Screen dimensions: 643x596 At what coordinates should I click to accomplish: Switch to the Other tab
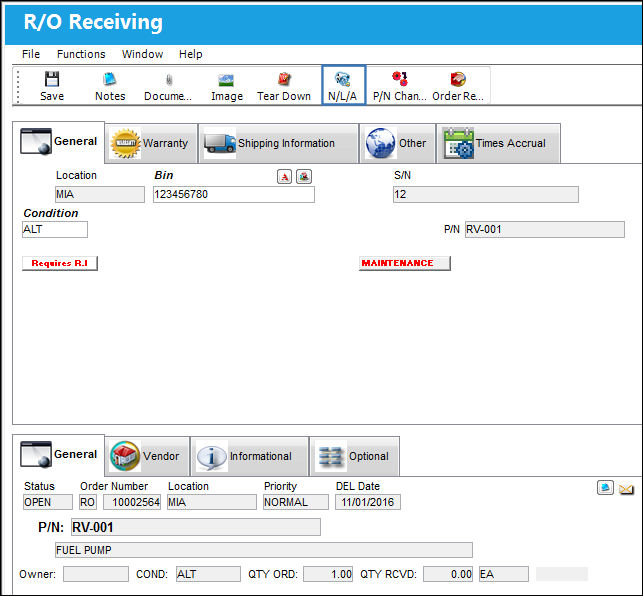(397, 144)
